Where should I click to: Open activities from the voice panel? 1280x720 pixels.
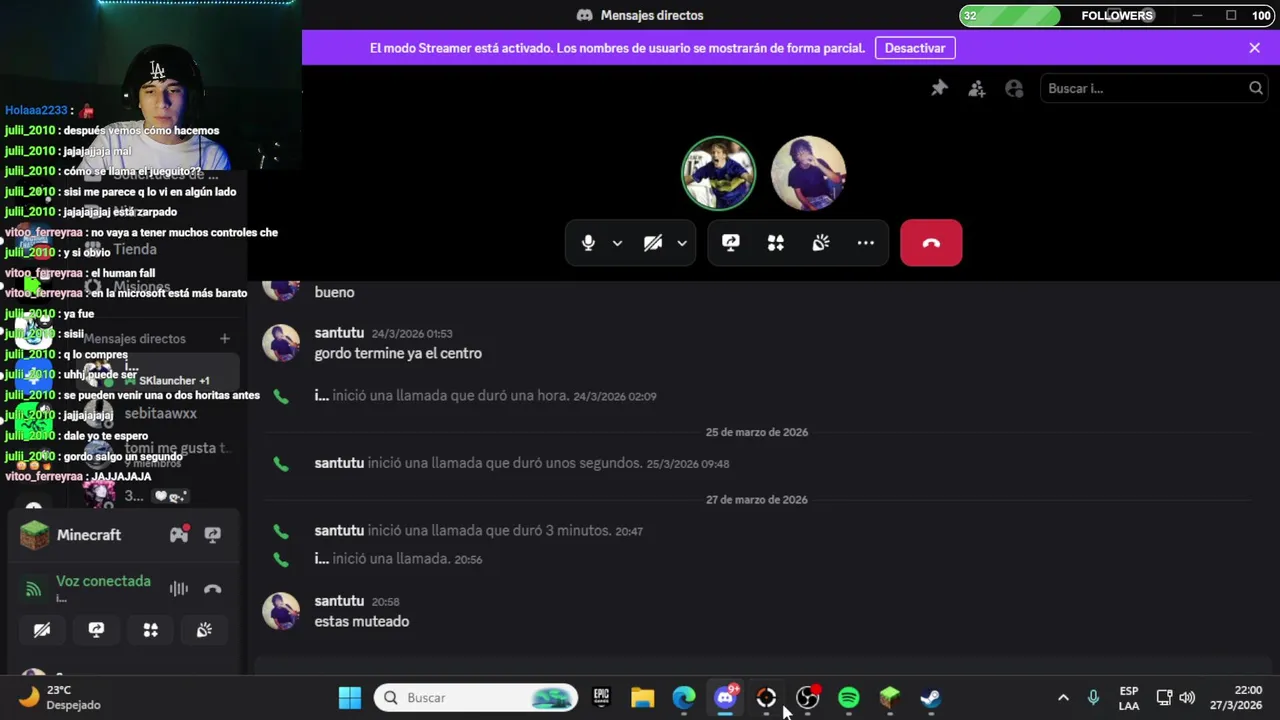pyautogui.click(x=150, y=630)
